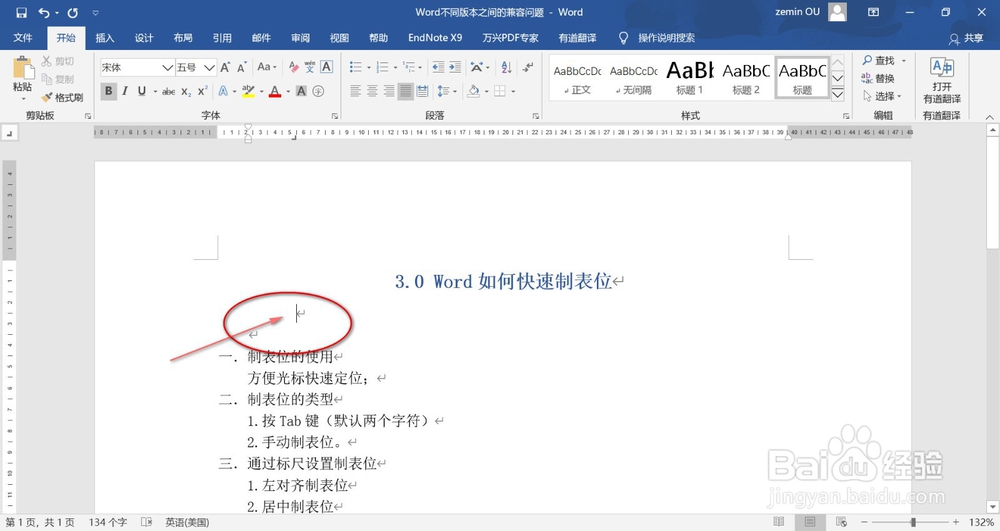Click the Format Painter 格式刷

pos(62,98)
